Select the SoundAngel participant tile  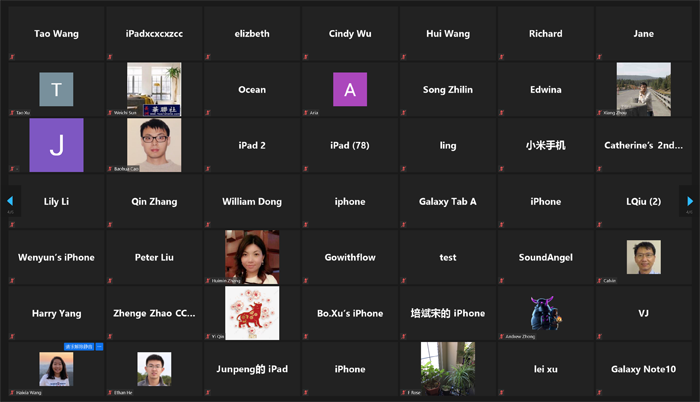(546, 257)
